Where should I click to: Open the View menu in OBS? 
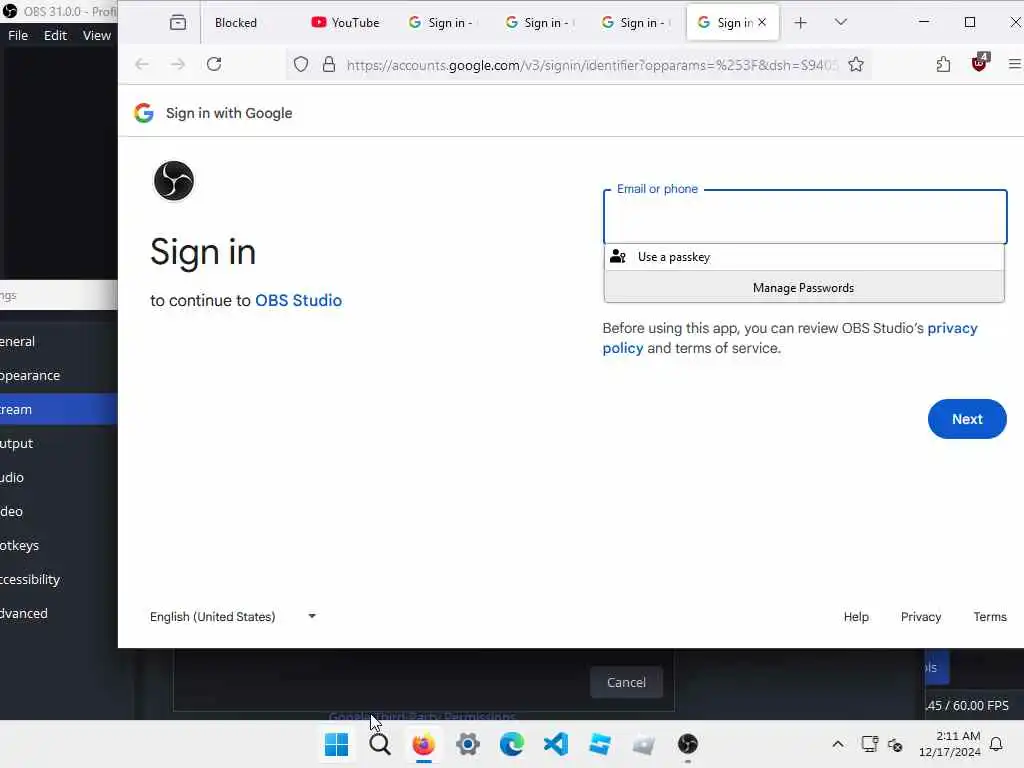pos(97,35)
